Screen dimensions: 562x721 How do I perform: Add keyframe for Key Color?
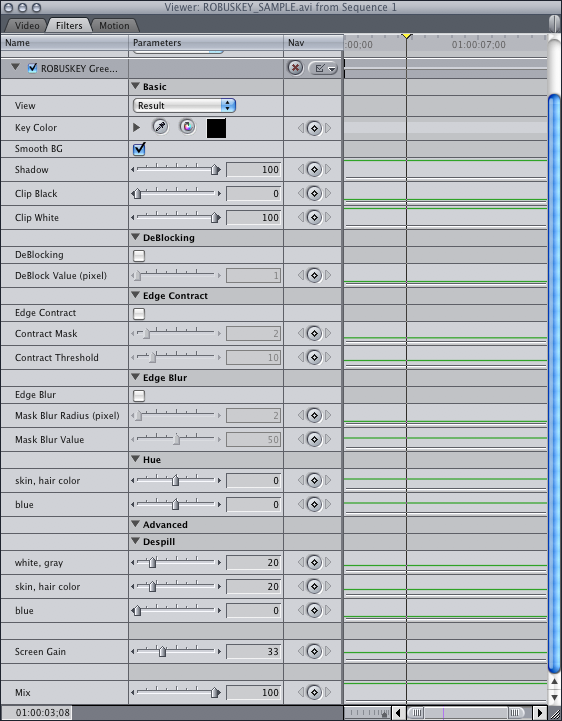[x=314, y=128]
